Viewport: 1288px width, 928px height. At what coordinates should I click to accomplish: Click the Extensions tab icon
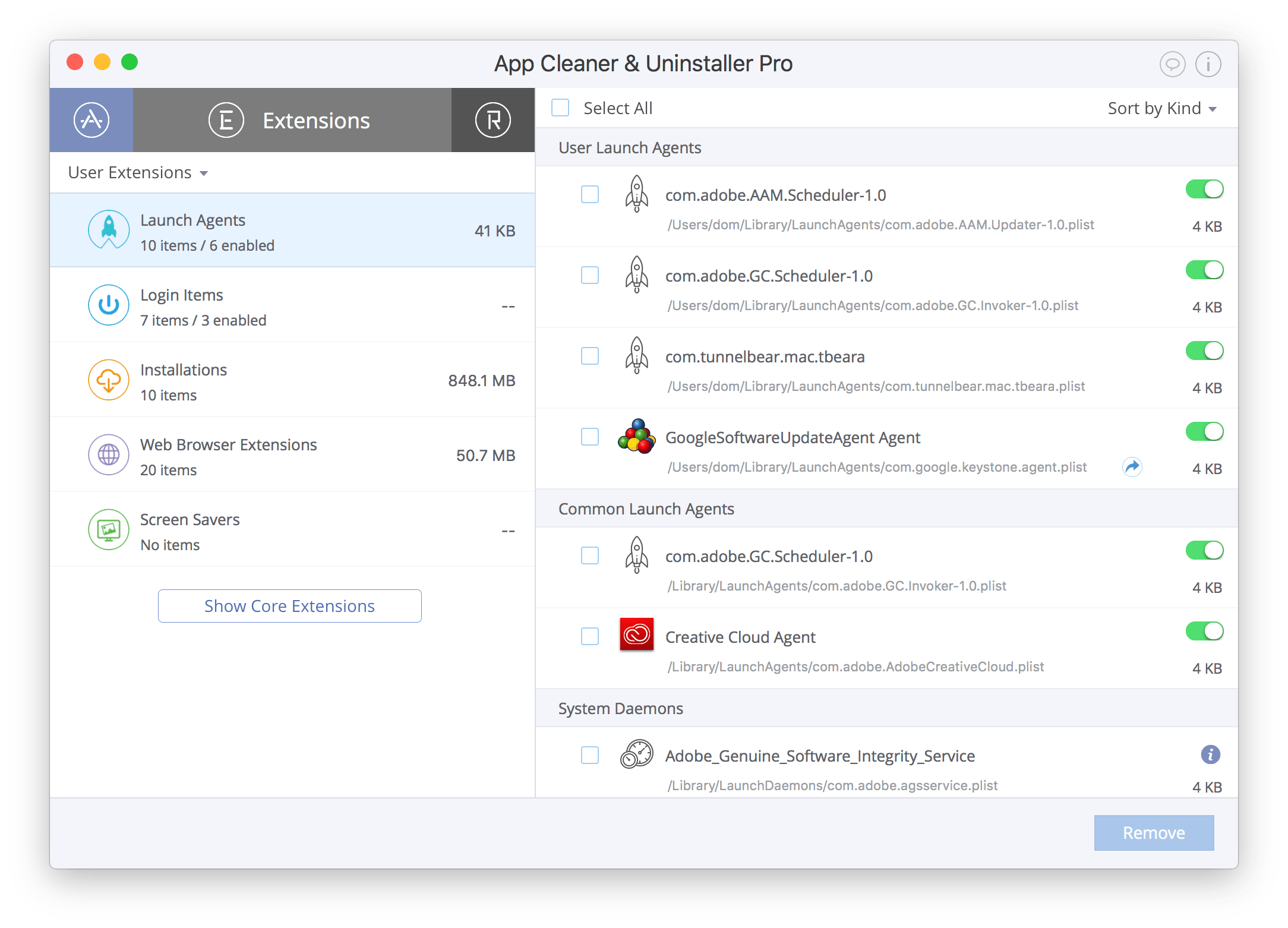[224, 120]
